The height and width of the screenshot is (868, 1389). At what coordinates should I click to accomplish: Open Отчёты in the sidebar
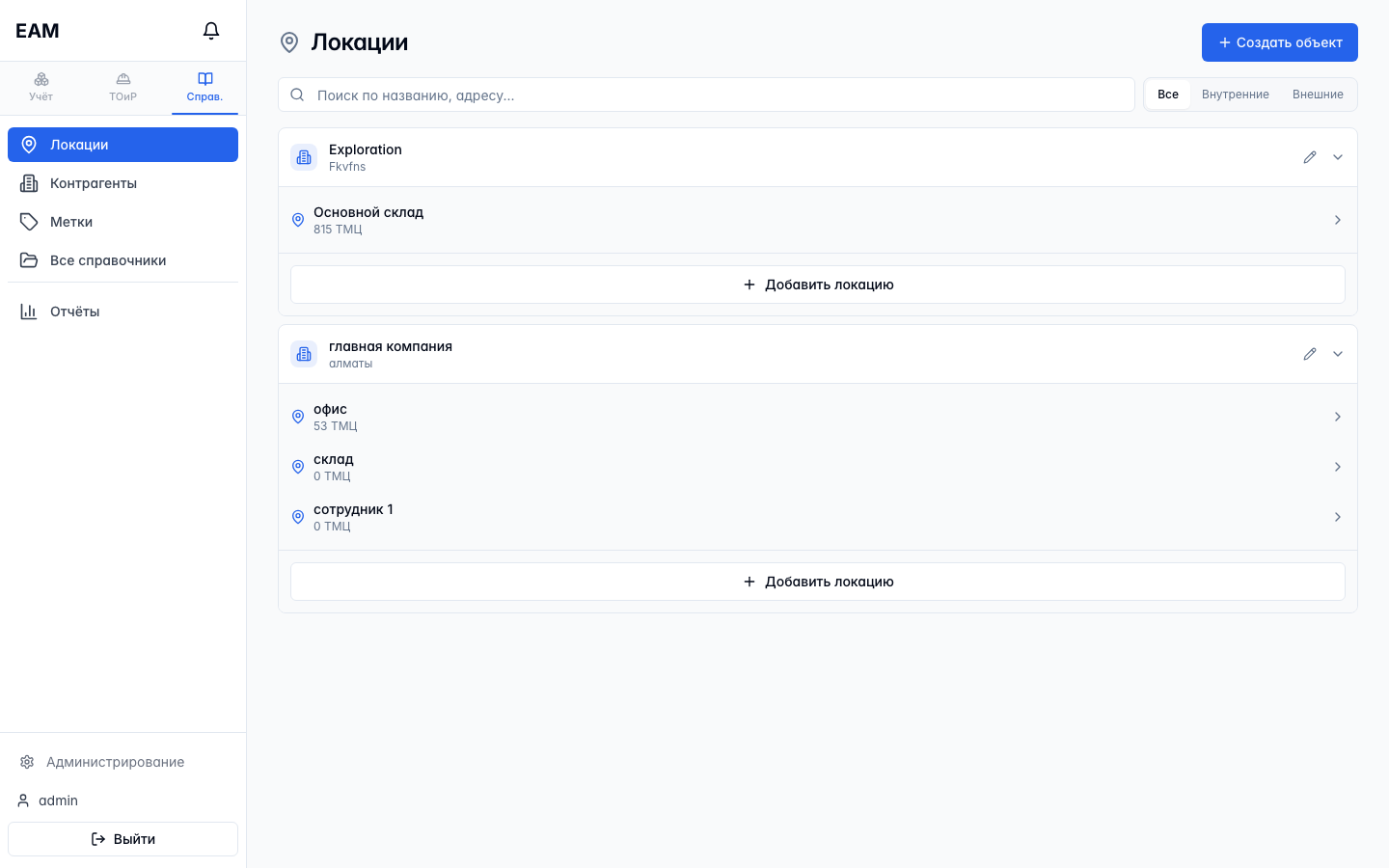click(x=123, y=312)
